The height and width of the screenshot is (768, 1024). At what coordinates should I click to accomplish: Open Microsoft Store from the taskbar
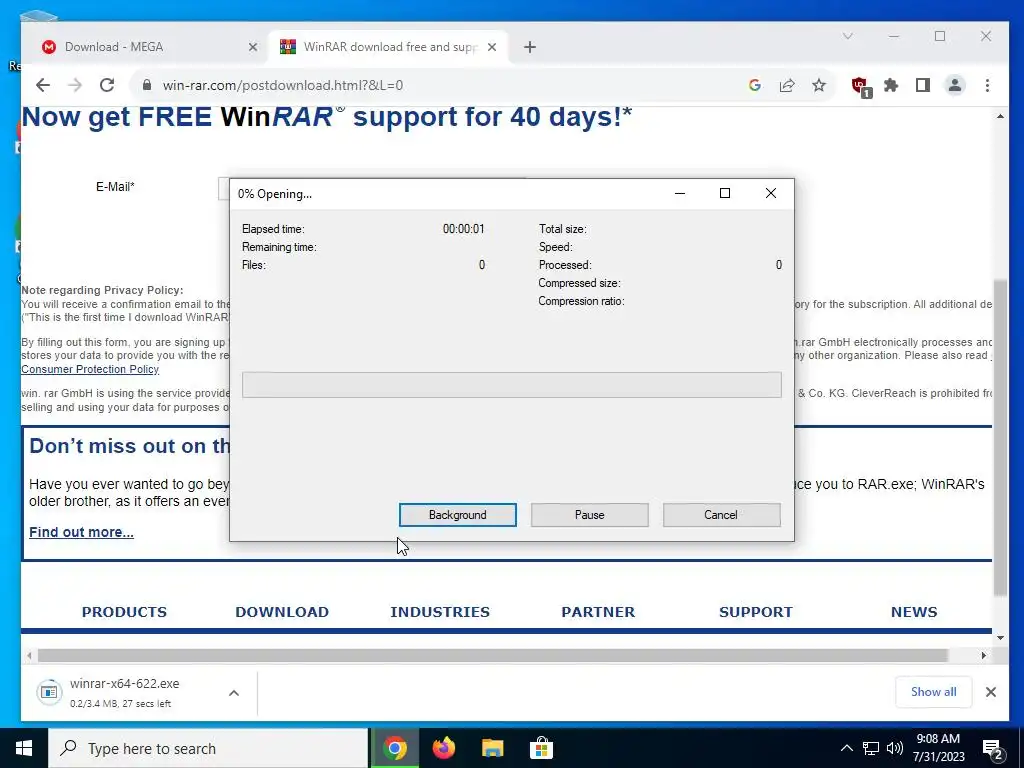541,748
